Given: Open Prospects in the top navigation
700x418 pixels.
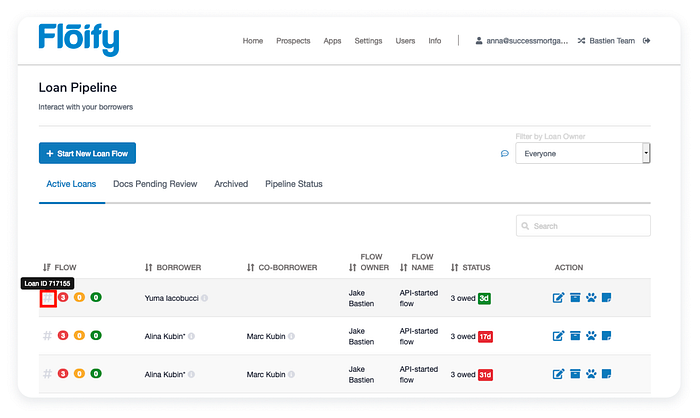Looking at the screenshot, I should pyautogui.click(x=293, y=41).
